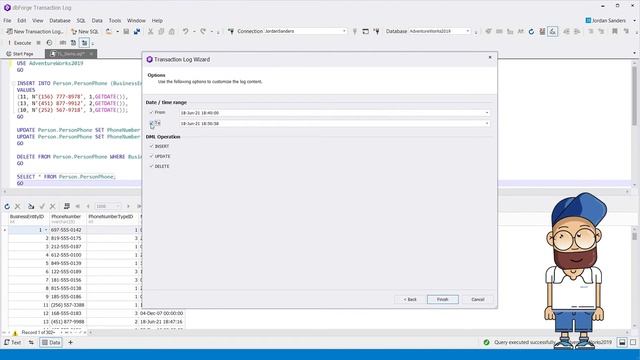
Task: Open the File menu
Action: point(7,20)
